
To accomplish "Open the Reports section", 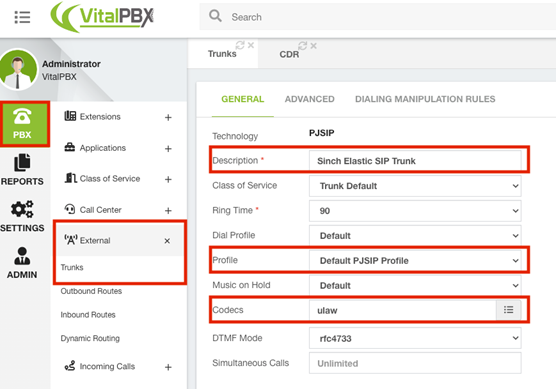I will [x=22, y=170].
